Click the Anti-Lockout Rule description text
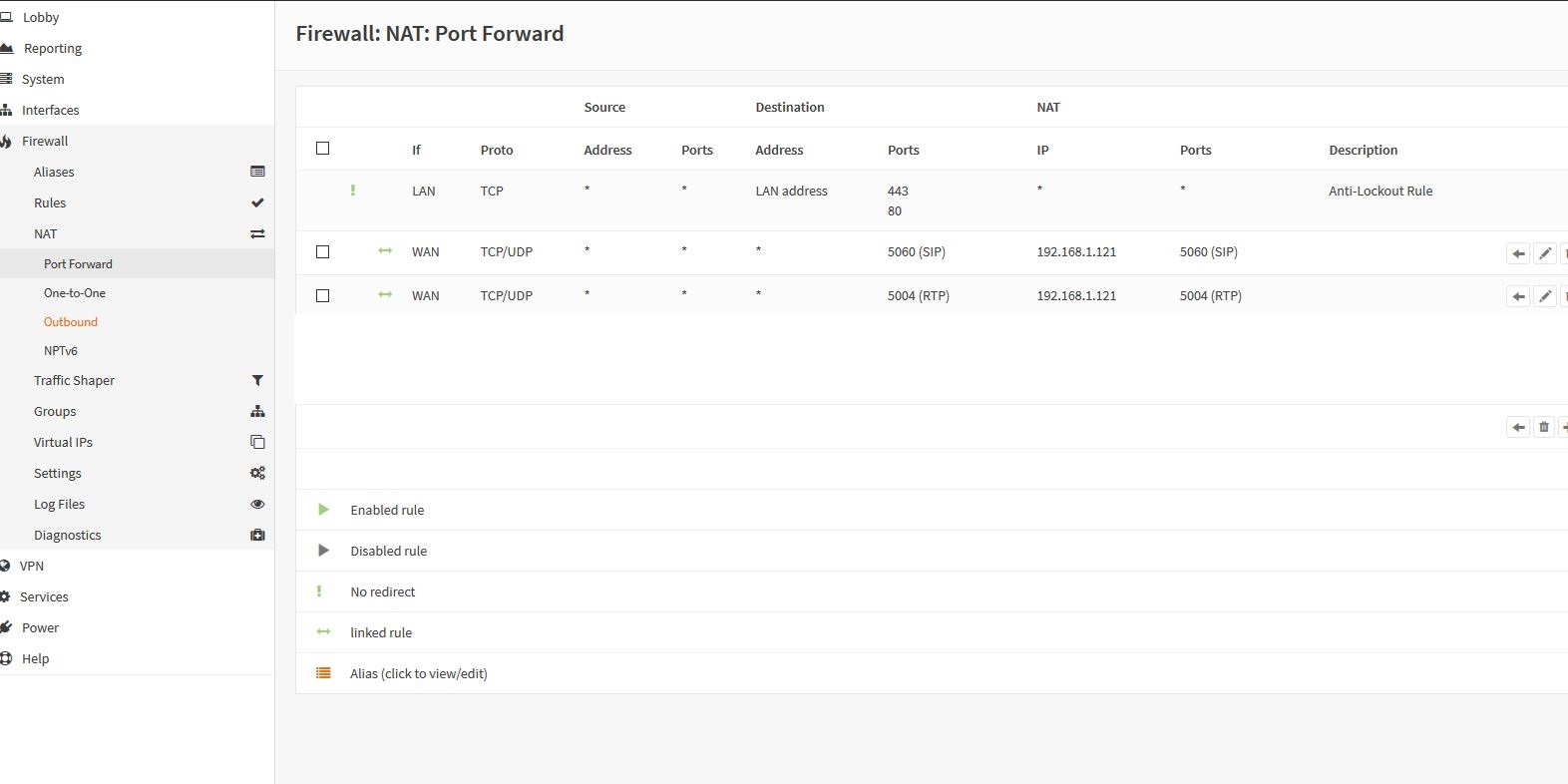Viewport: 1568px width, 784px height. [x=1379, y=192]
